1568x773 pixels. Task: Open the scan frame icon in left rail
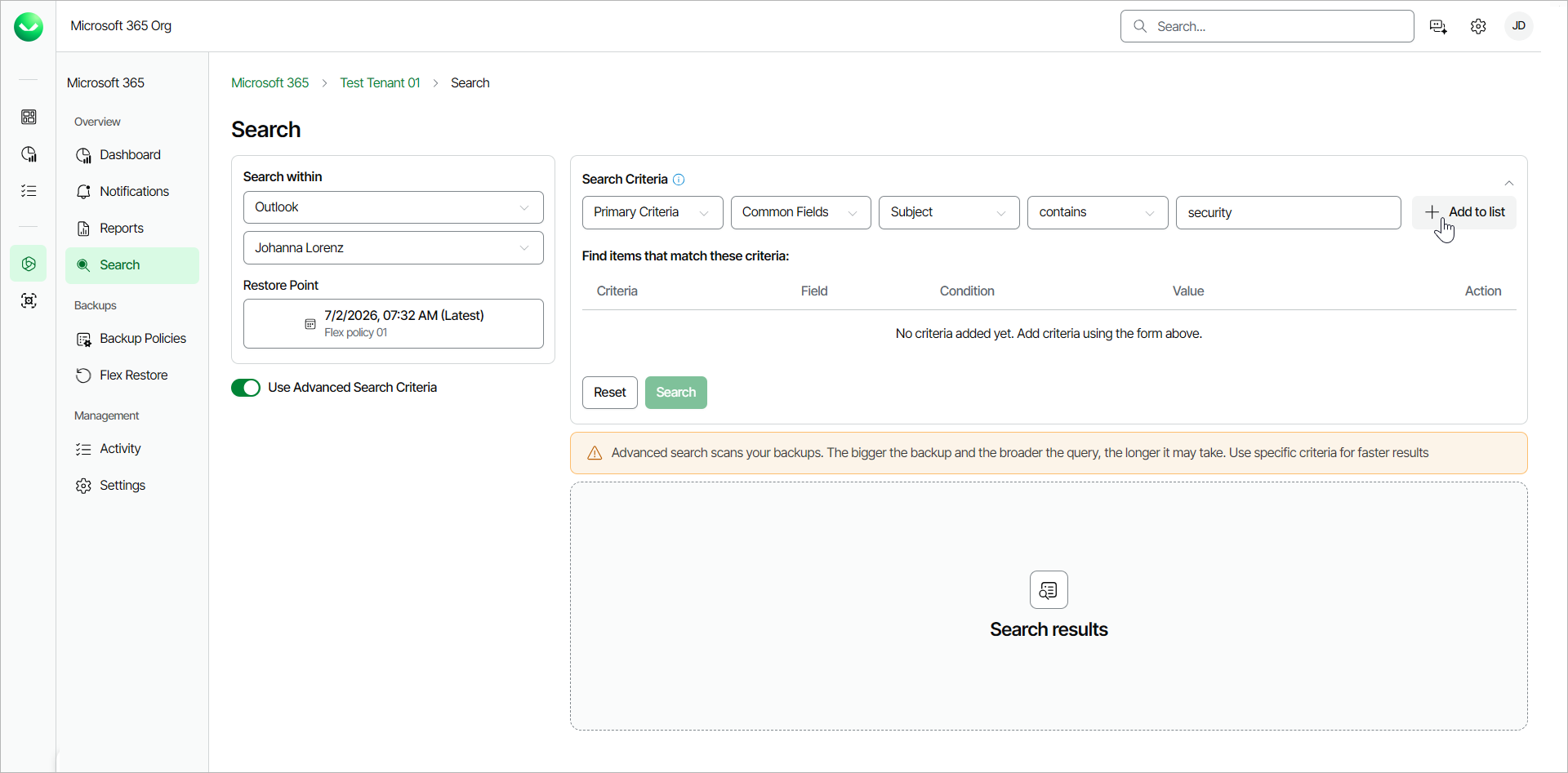[x=29, y=301]
